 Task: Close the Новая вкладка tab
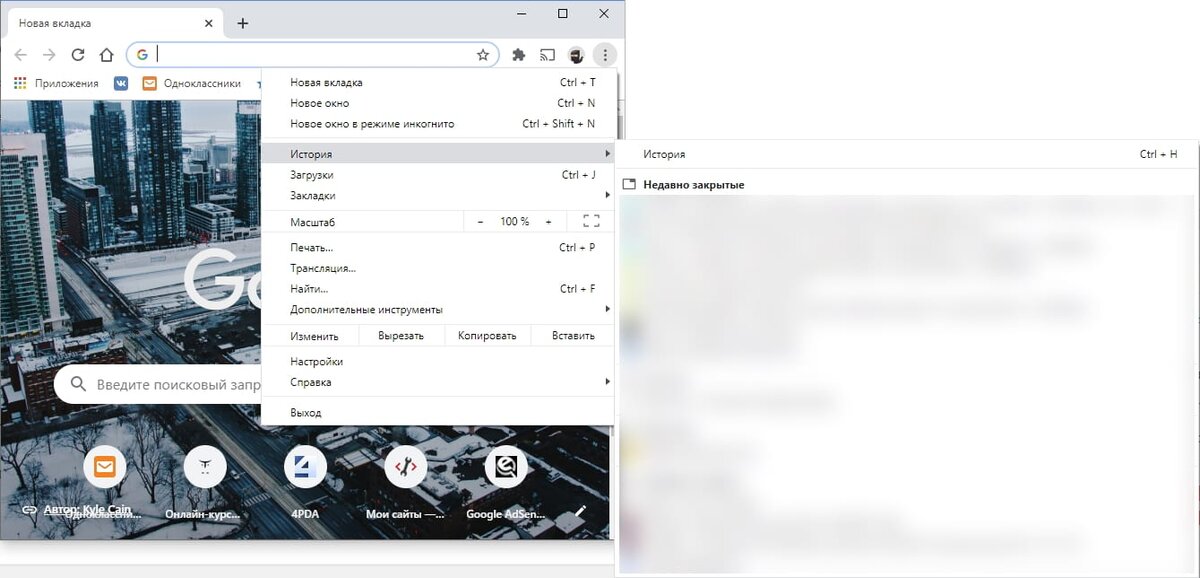point(208,22)
